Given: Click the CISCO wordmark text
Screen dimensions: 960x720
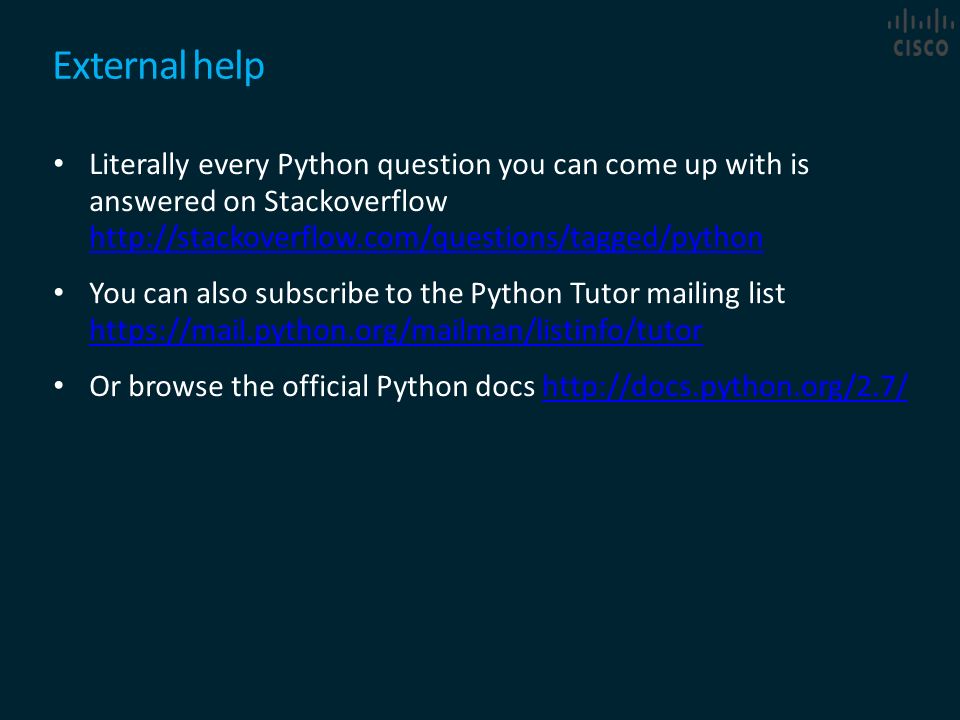Looking at the screenshot, I should coord(920,48).
